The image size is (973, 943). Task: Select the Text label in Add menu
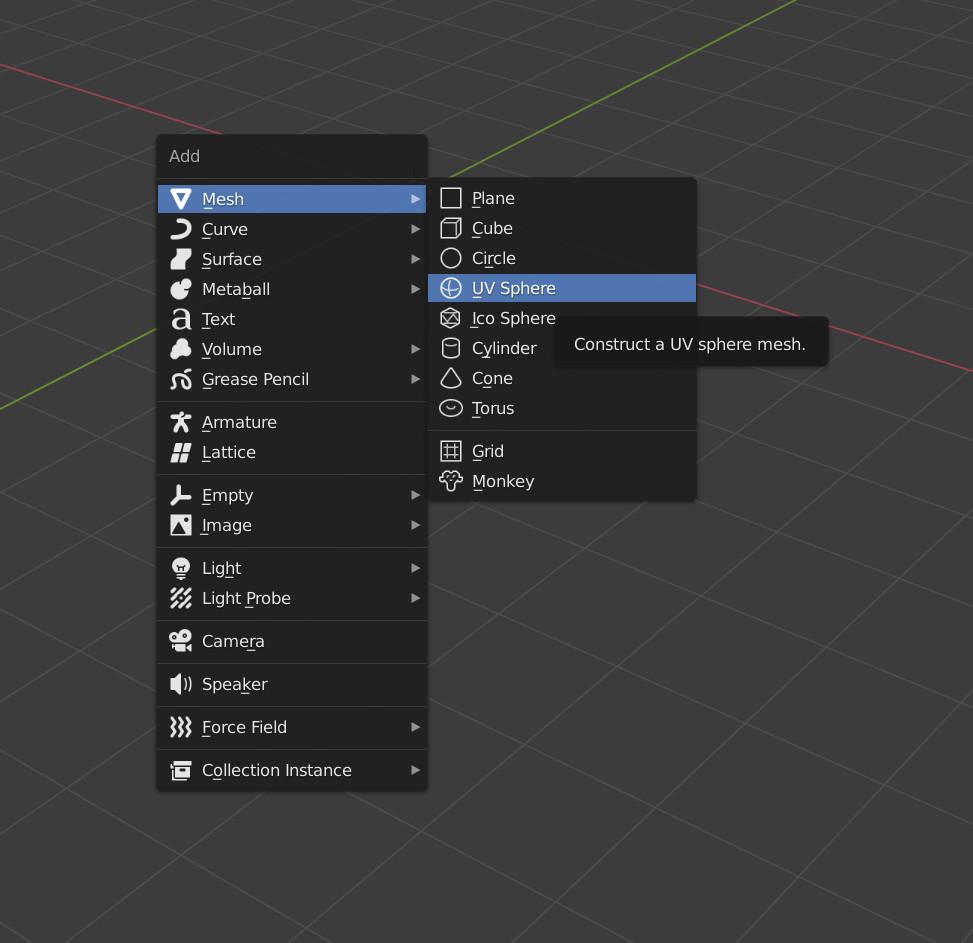218,319
